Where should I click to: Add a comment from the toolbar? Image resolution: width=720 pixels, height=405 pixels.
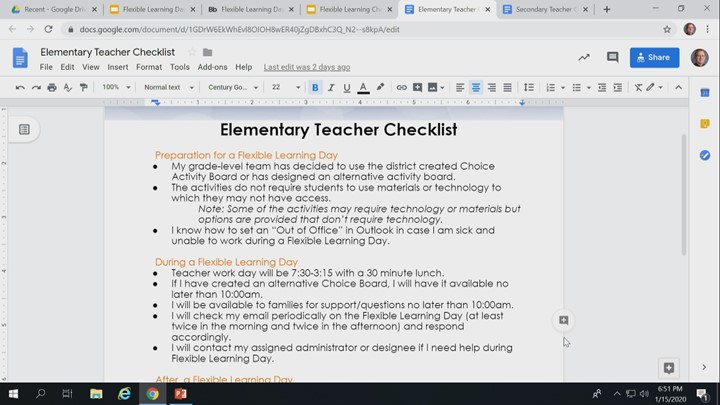(x=417, y=87)
